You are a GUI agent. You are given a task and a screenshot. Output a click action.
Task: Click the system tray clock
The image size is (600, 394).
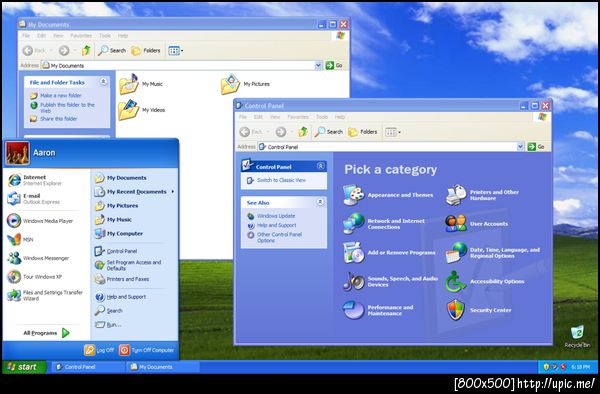[580, 367]
